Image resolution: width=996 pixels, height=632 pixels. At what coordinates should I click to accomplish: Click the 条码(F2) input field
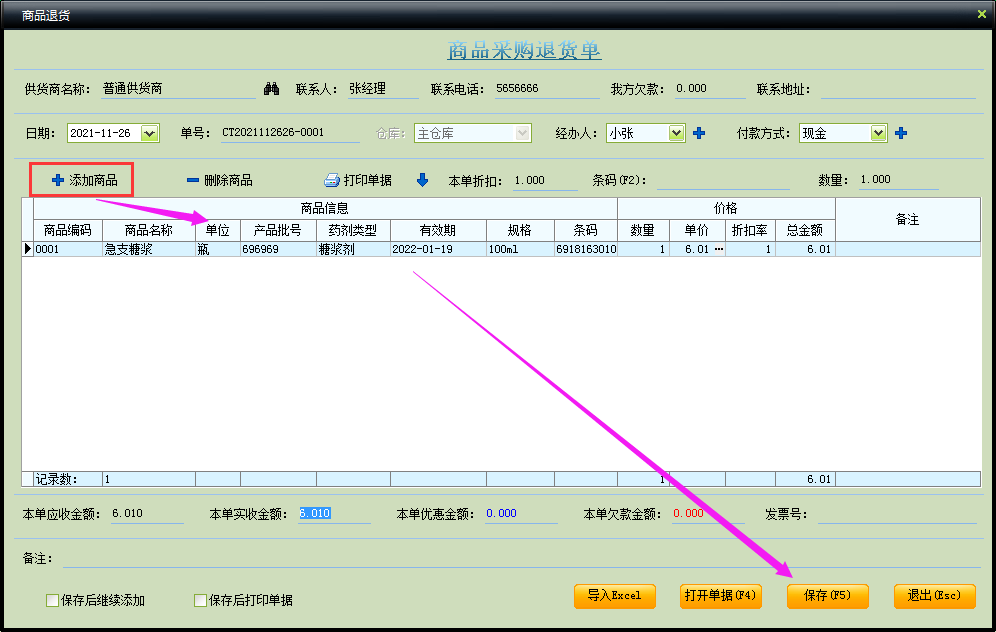click(723, 180)
